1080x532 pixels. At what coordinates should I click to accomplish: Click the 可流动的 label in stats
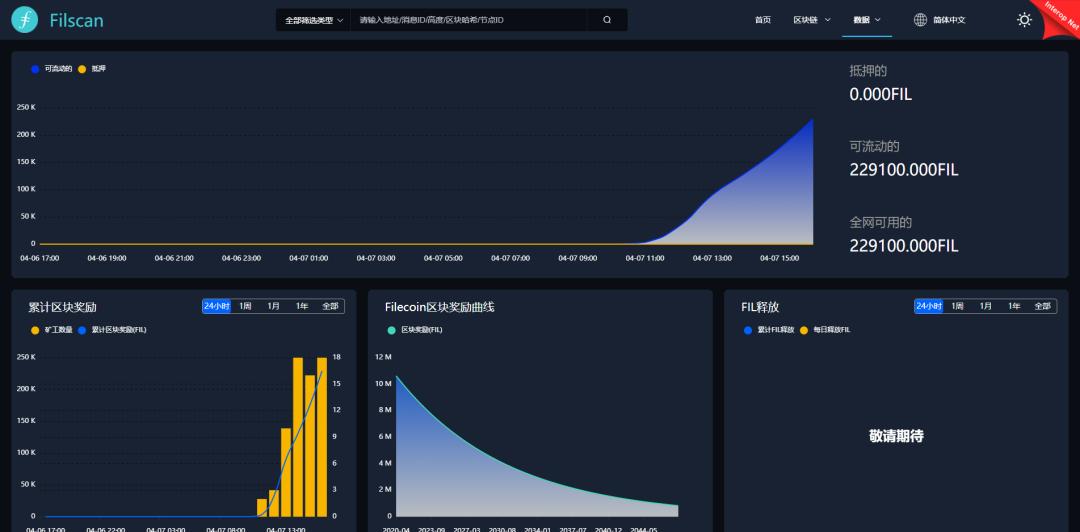point(875,146)
